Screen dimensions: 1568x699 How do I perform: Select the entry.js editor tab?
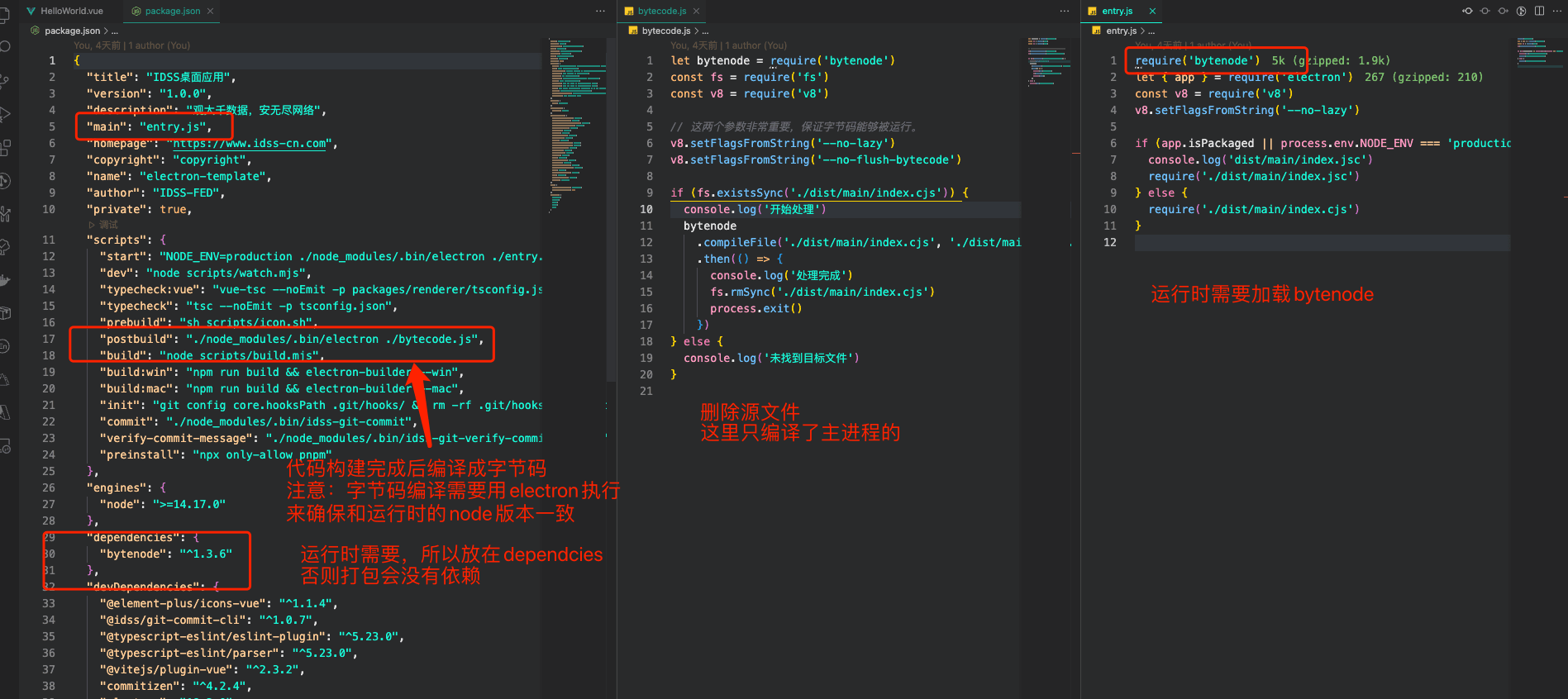(1117, 11)
